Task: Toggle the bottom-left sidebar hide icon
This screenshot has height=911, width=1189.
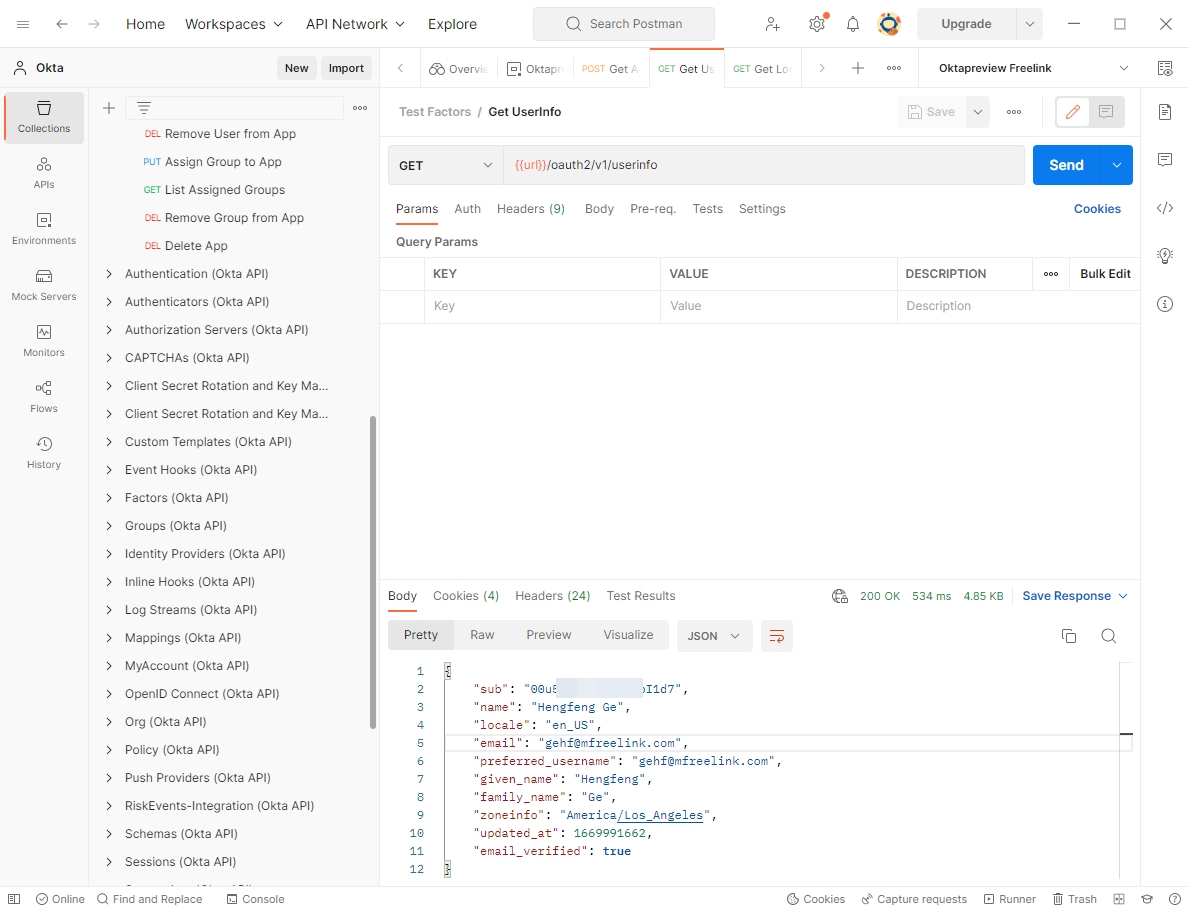Action: (x=14, y=899)
